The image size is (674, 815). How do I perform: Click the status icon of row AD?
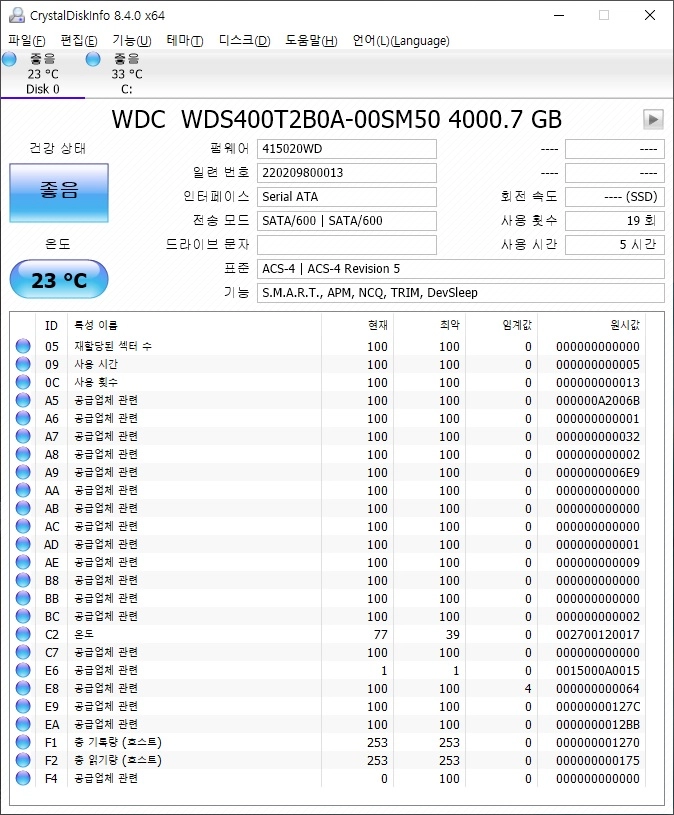[23, 544]
